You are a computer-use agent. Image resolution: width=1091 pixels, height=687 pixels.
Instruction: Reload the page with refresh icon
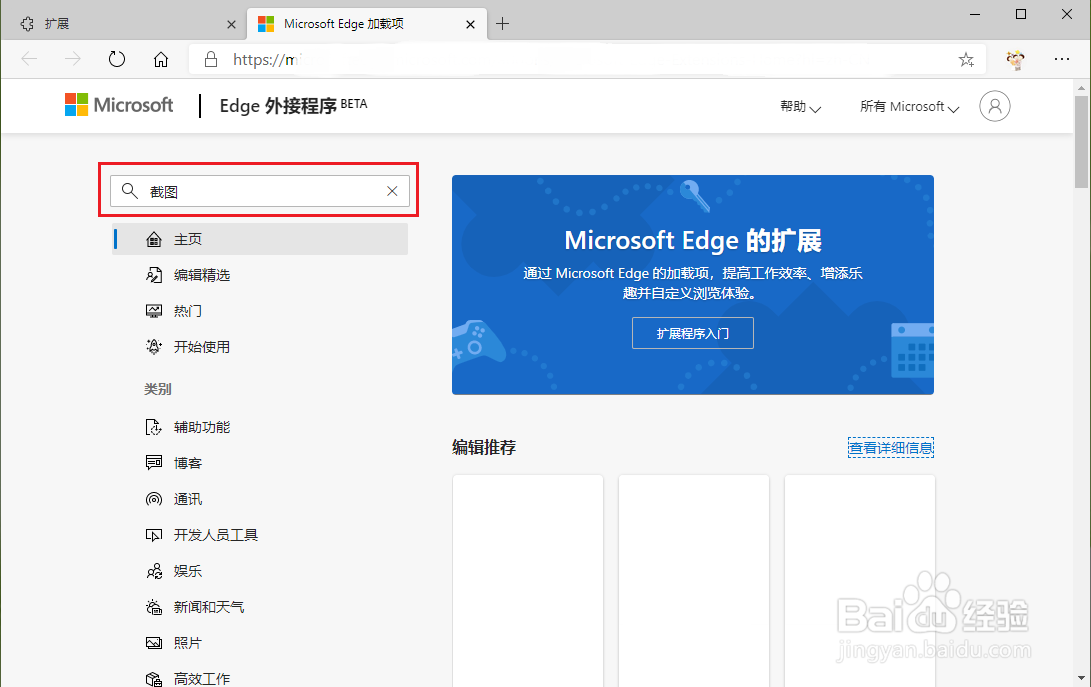tap(117, 59)
